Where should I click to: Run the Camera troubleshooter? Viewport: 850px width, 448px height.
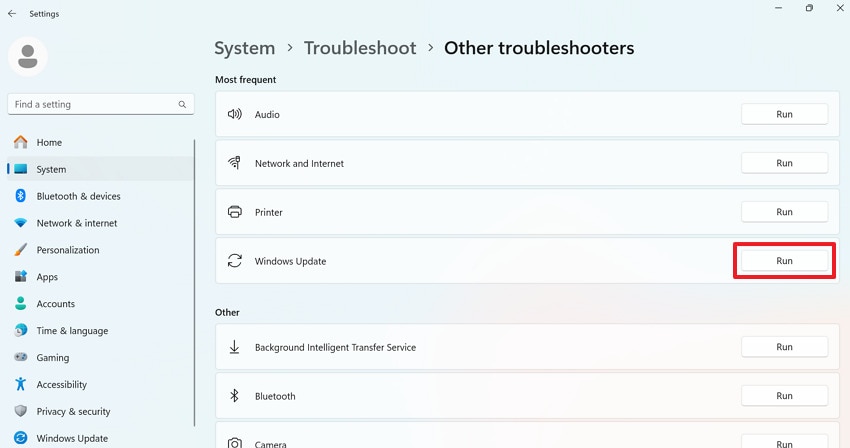coord(784,442)
